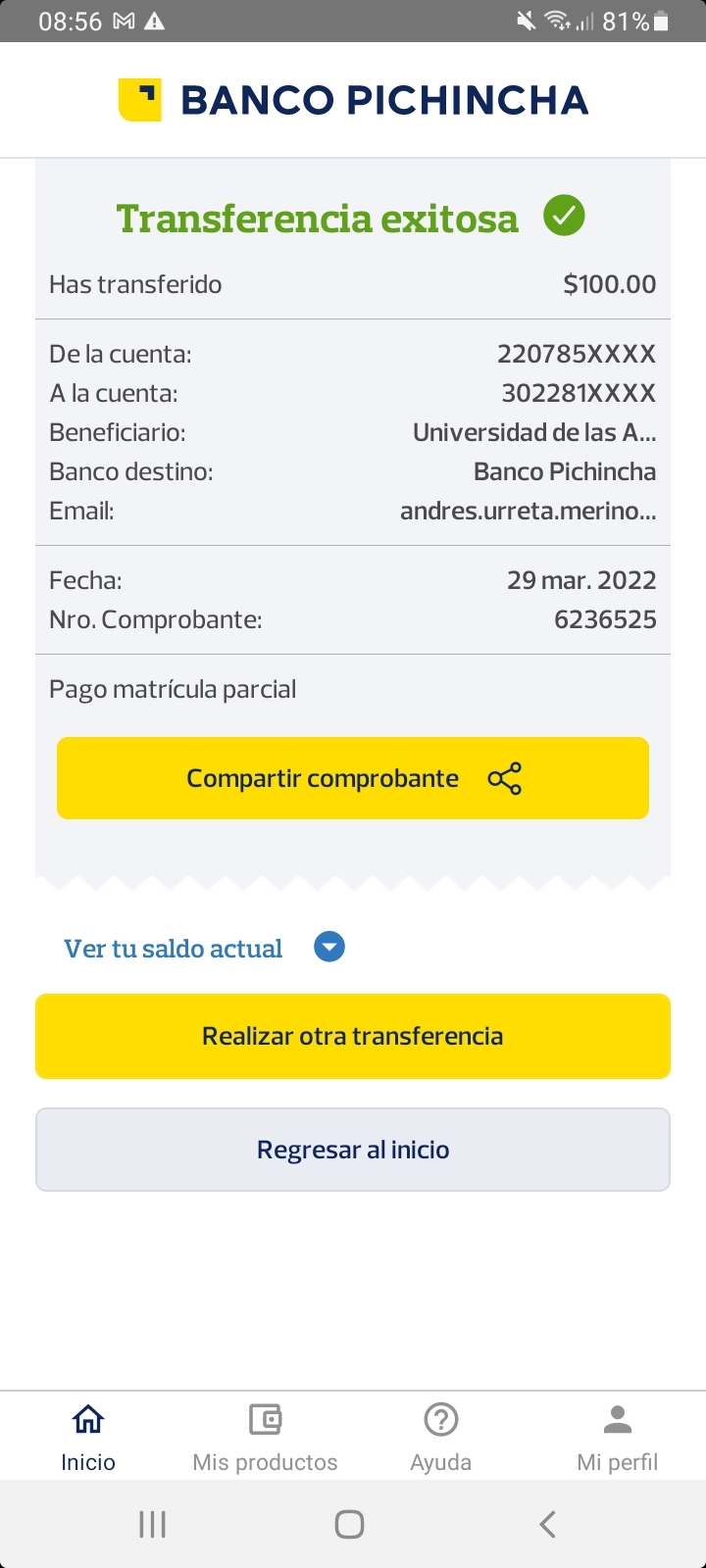
Task: Tap Ver tu saldo actual link
Action: tap(174, 949)
